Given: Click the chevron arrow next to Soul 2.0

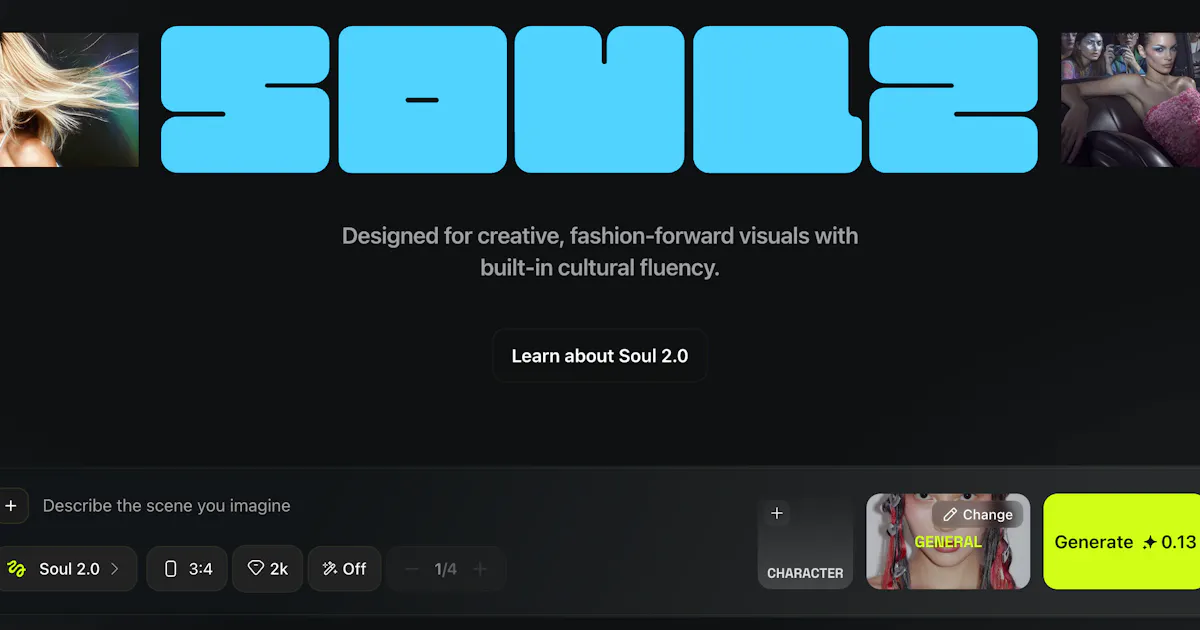Looking at the screenshot, I should (x=115, y=569).
